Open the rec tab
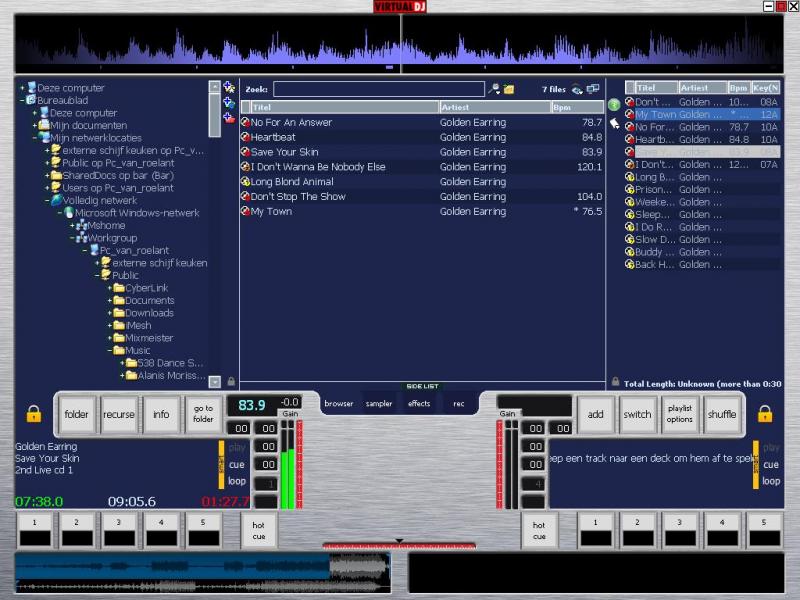Viewport: 800px width, 600px height. (459, 403)
